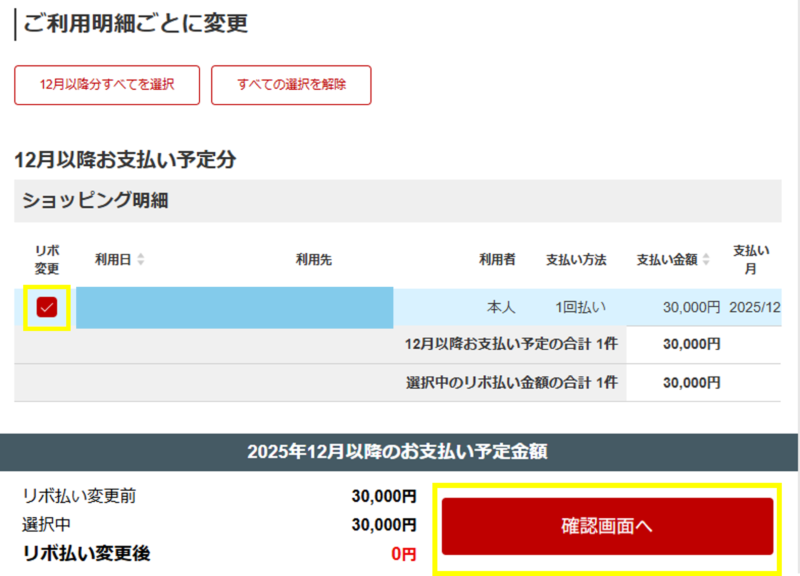
Task: Select the 1回払い cell in the row
Action: (x=580, y=307)
